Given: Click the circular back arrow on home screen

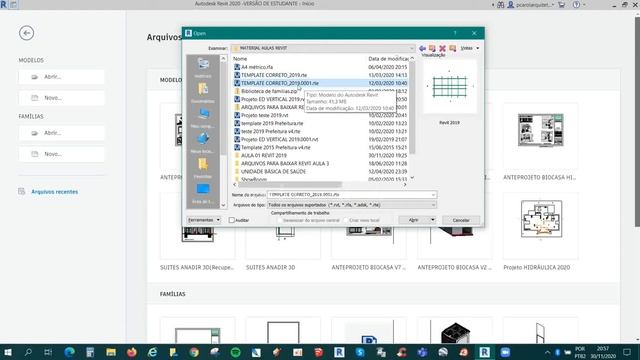Looking at the screenshot, I should tap(27, 33).
